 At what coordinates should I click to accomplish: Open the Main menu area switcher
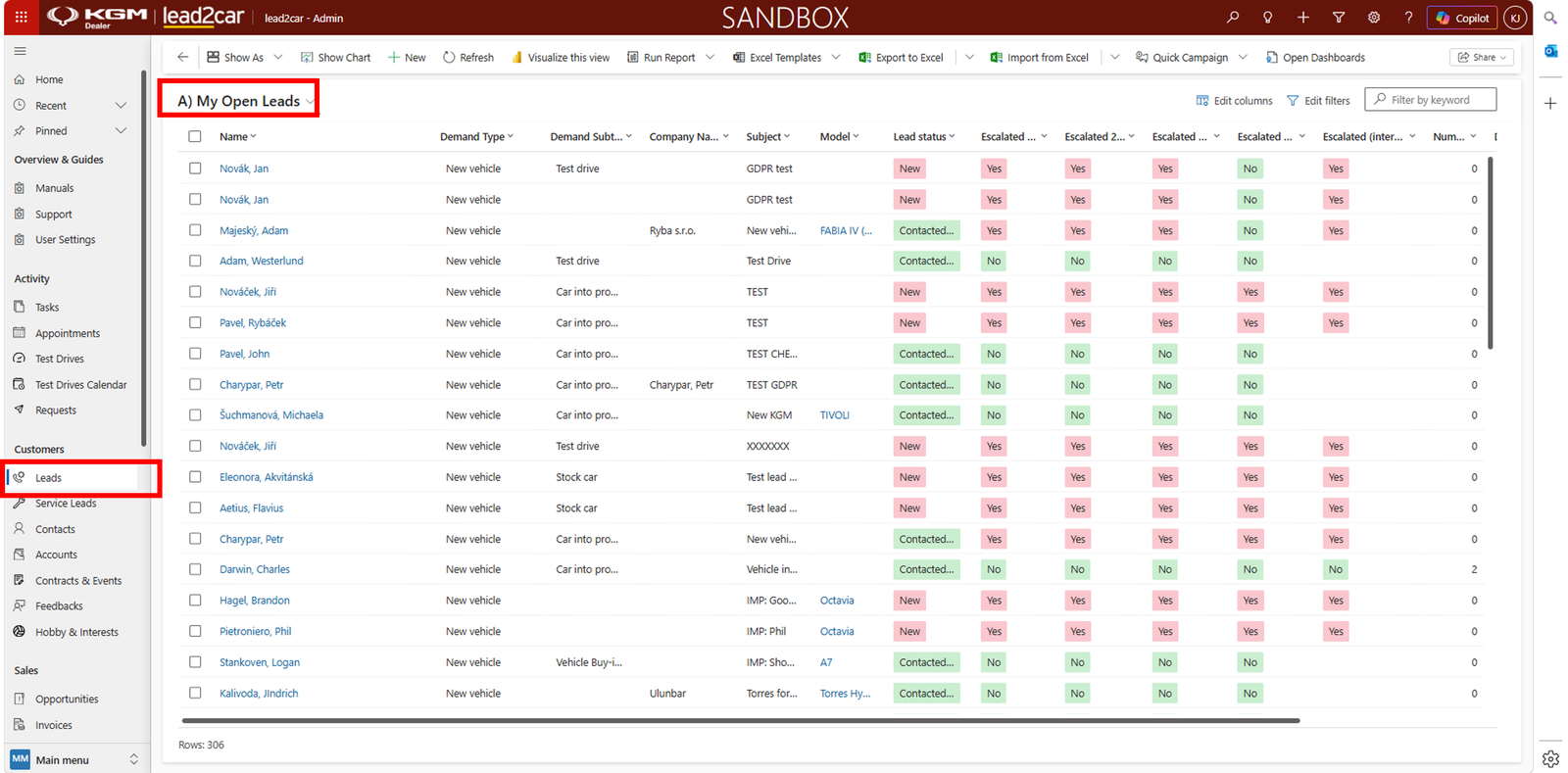75,759
